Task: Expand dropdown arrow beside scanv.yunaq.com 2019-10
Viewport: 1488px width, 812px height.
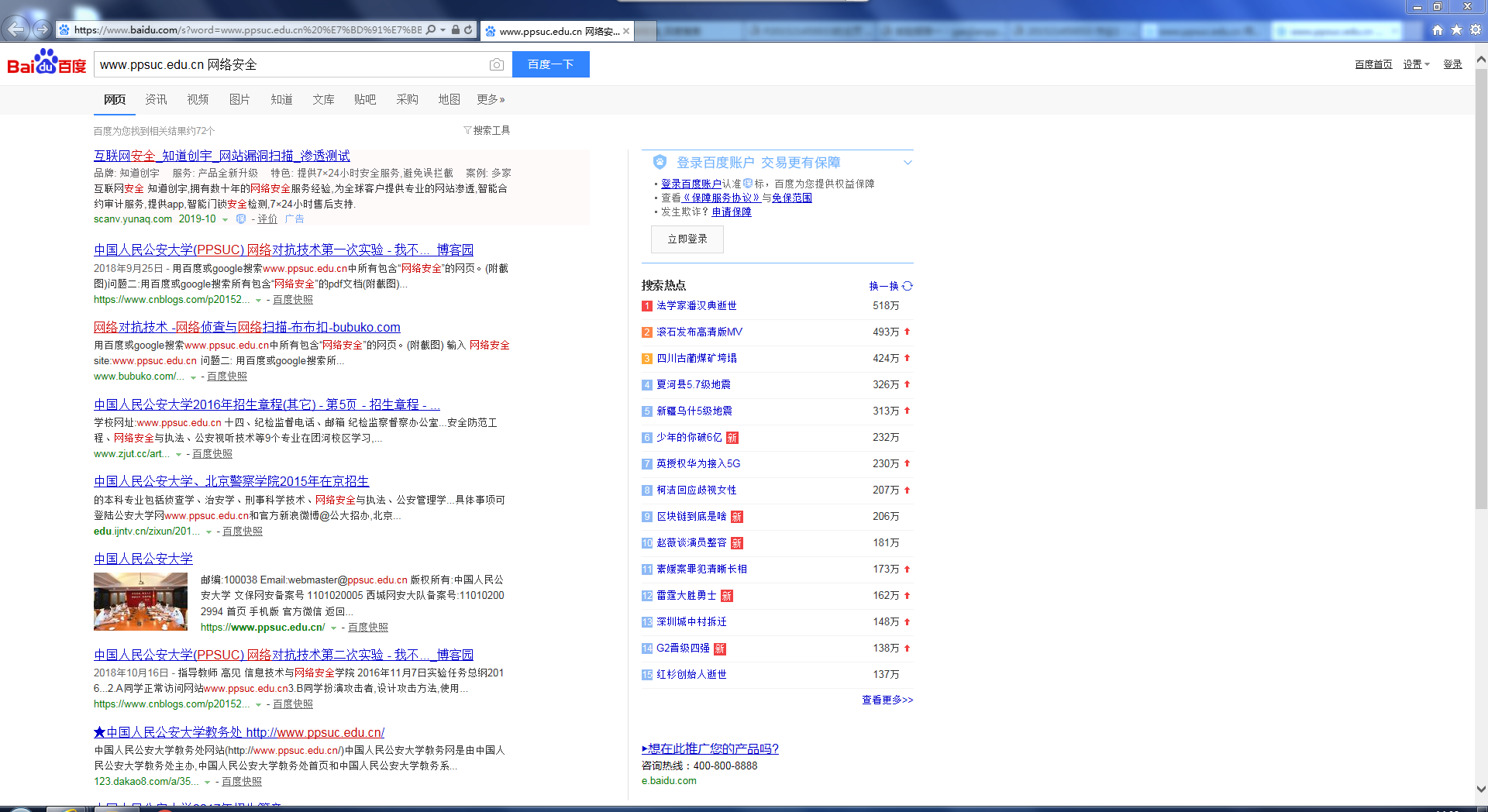Action: tap(226, 220)
